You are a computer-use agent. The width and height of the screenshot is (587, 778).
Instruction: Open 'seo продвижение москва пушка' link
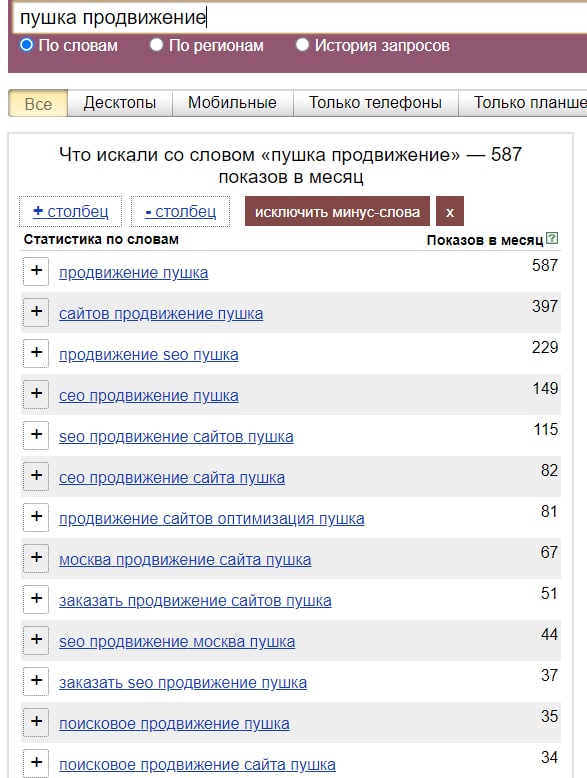coord(177,642)
